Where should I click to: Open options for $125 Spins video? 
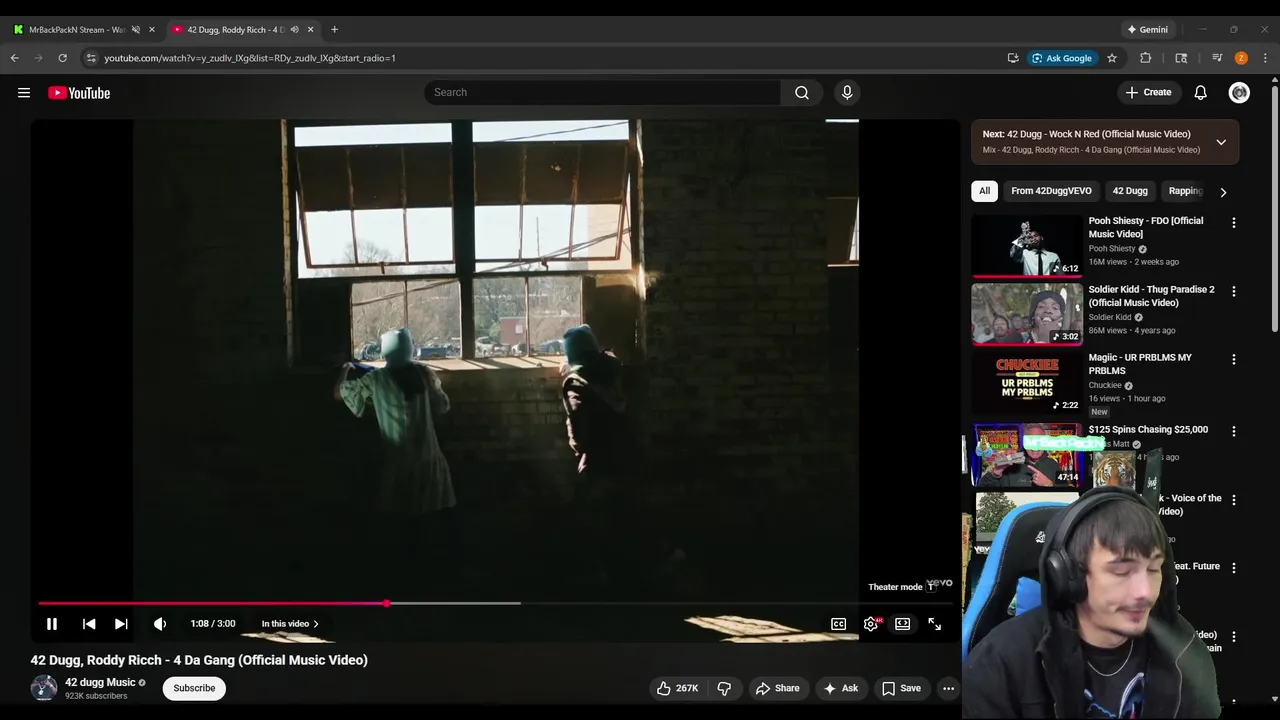tap(1233, 431)
